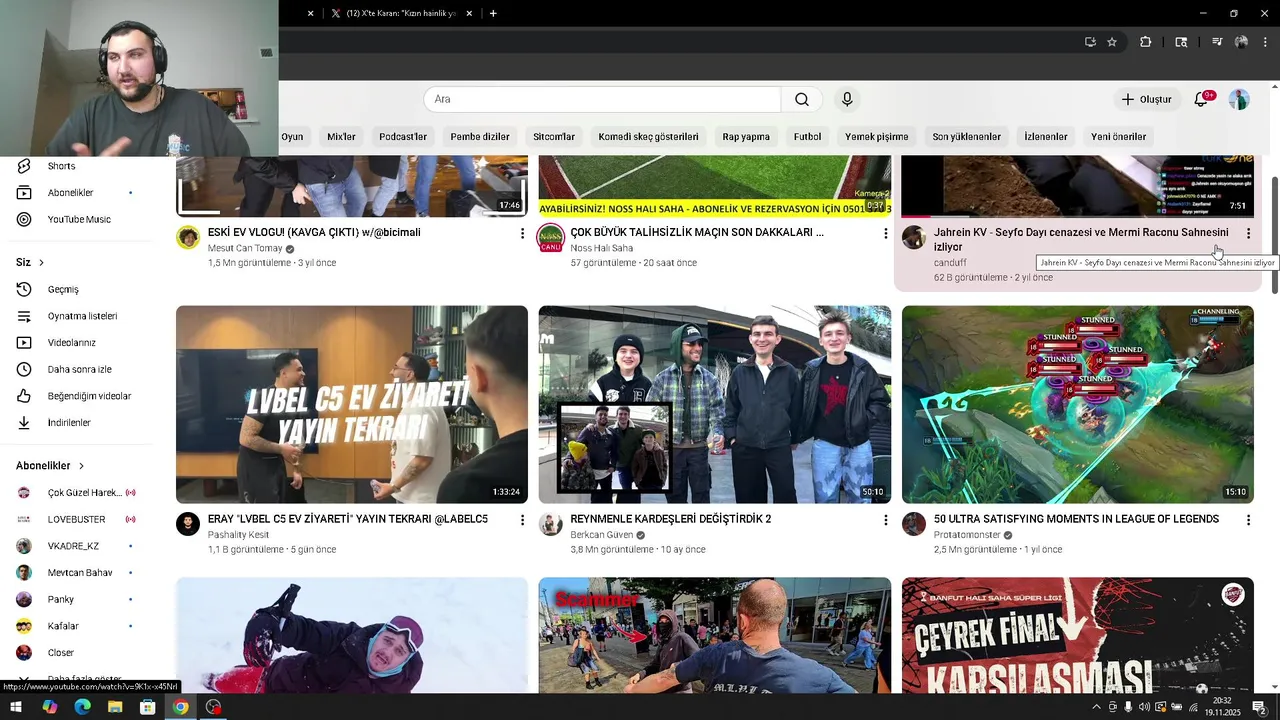Type in the Ara search field

click(x=602, y=99)
